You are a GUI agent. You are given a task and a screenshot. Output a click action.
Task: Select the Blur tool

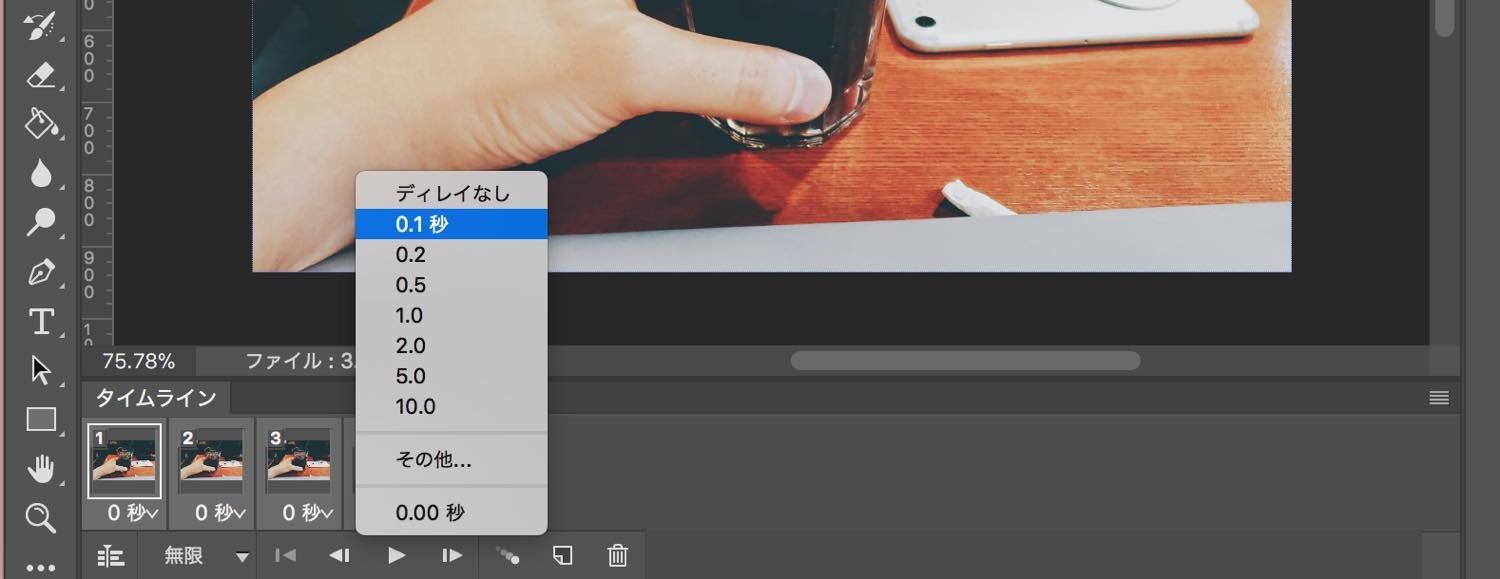40,173
